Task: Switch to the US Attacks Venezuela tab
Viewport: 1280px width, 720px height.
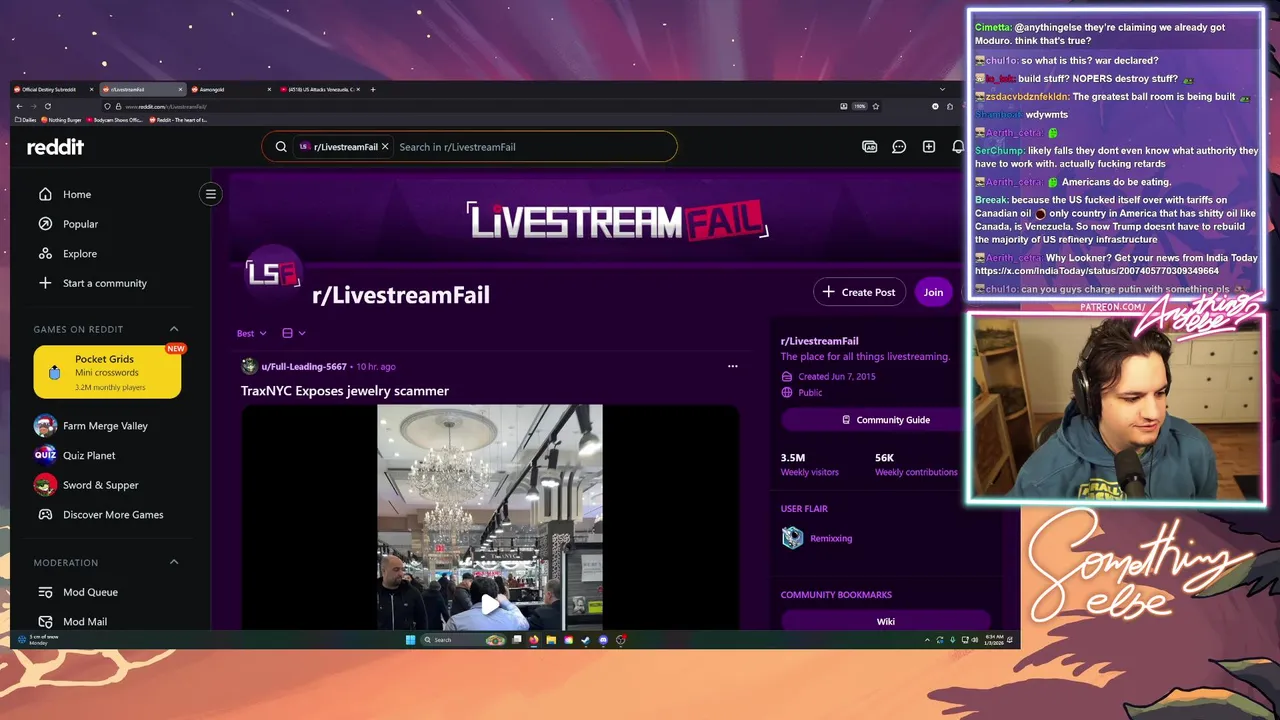Action: click(322, 89)
